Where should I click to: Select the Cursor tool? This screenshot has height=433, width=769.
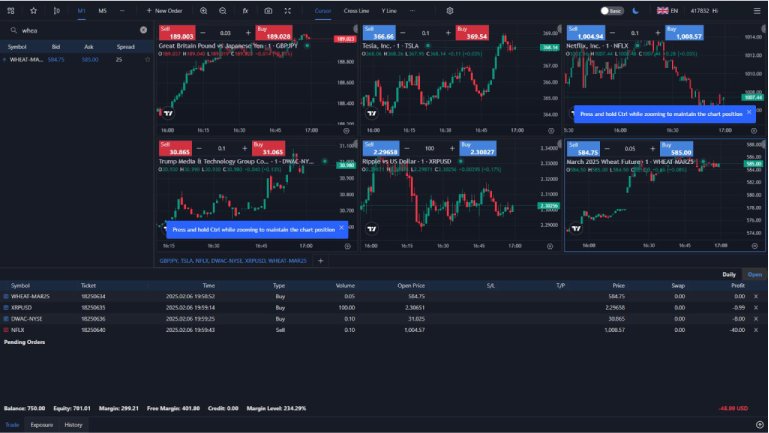click(x=323, y=11)
